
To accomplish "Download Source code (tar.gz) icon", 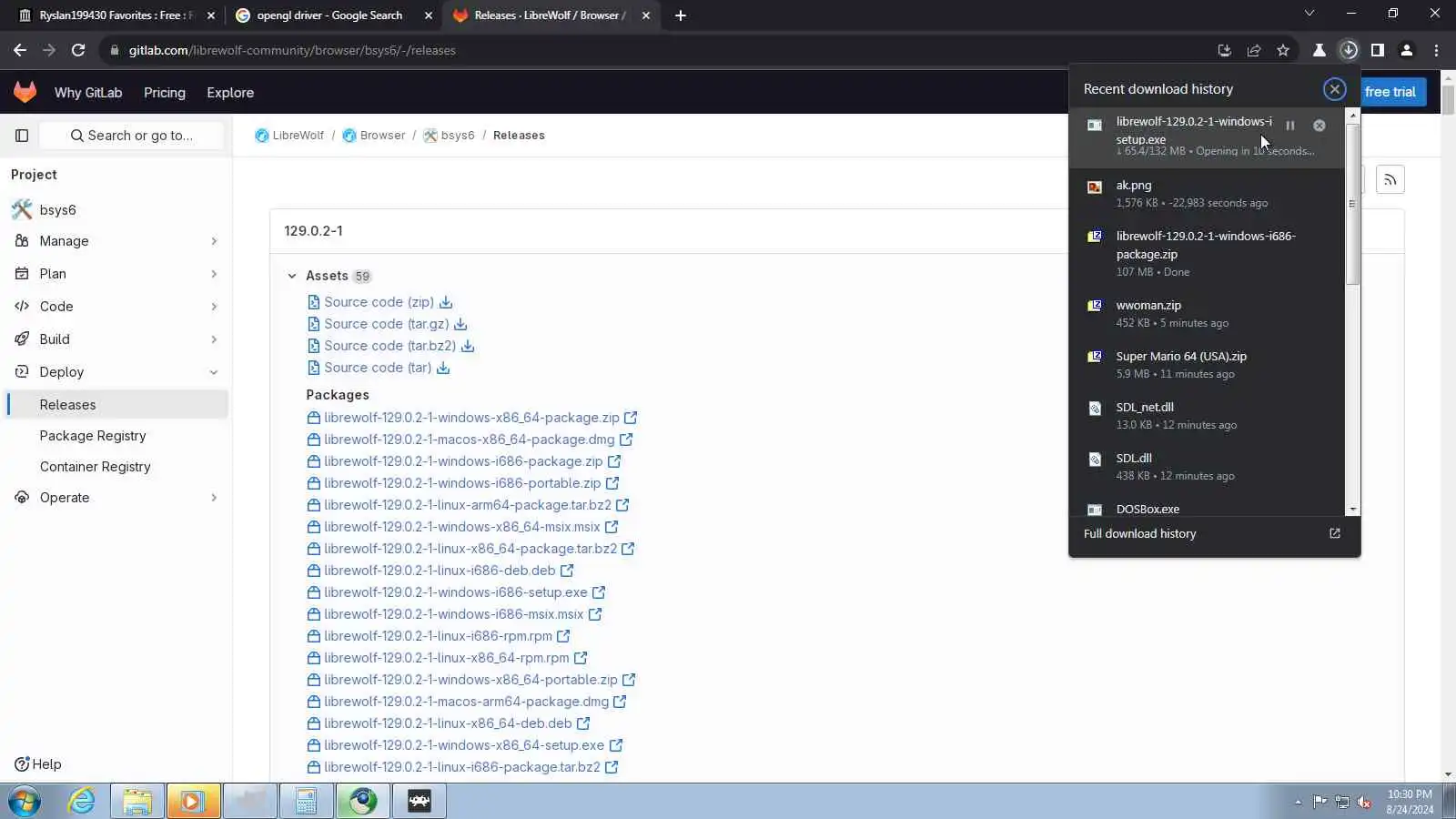I will [460, 324].
